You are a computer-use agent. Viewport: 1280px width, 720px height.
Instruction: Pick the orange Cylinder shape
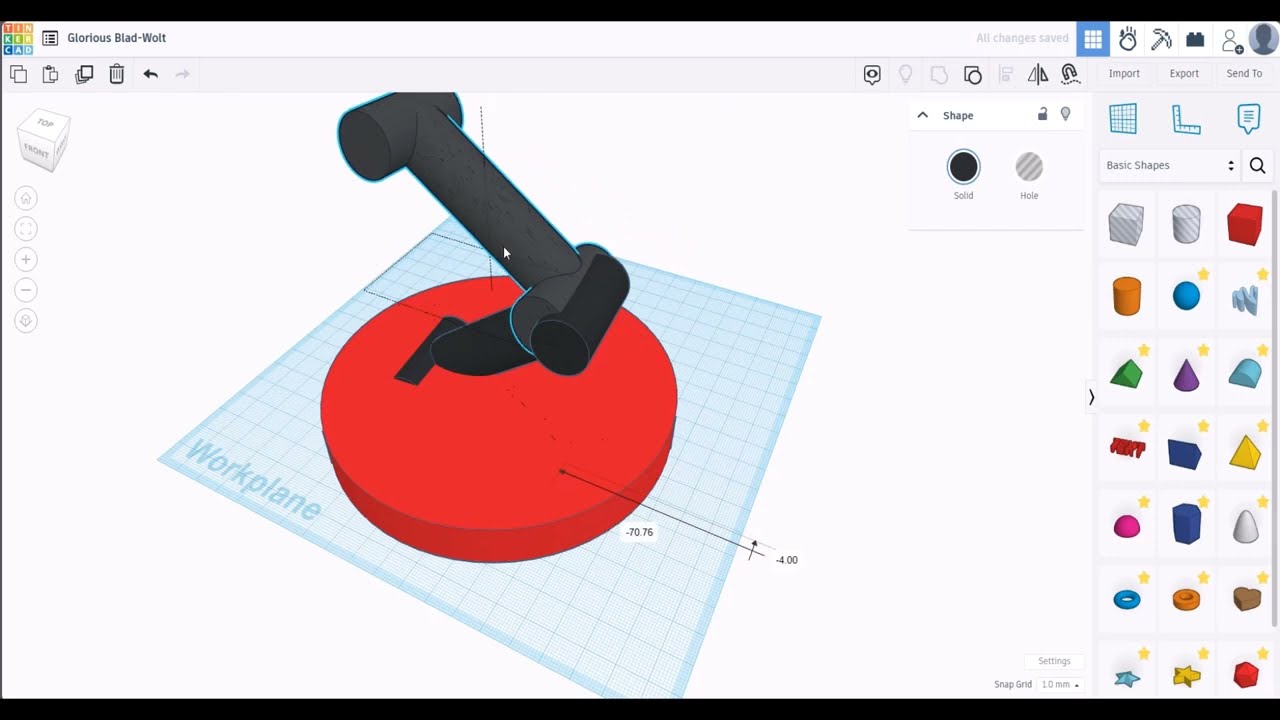(1127, 297)
